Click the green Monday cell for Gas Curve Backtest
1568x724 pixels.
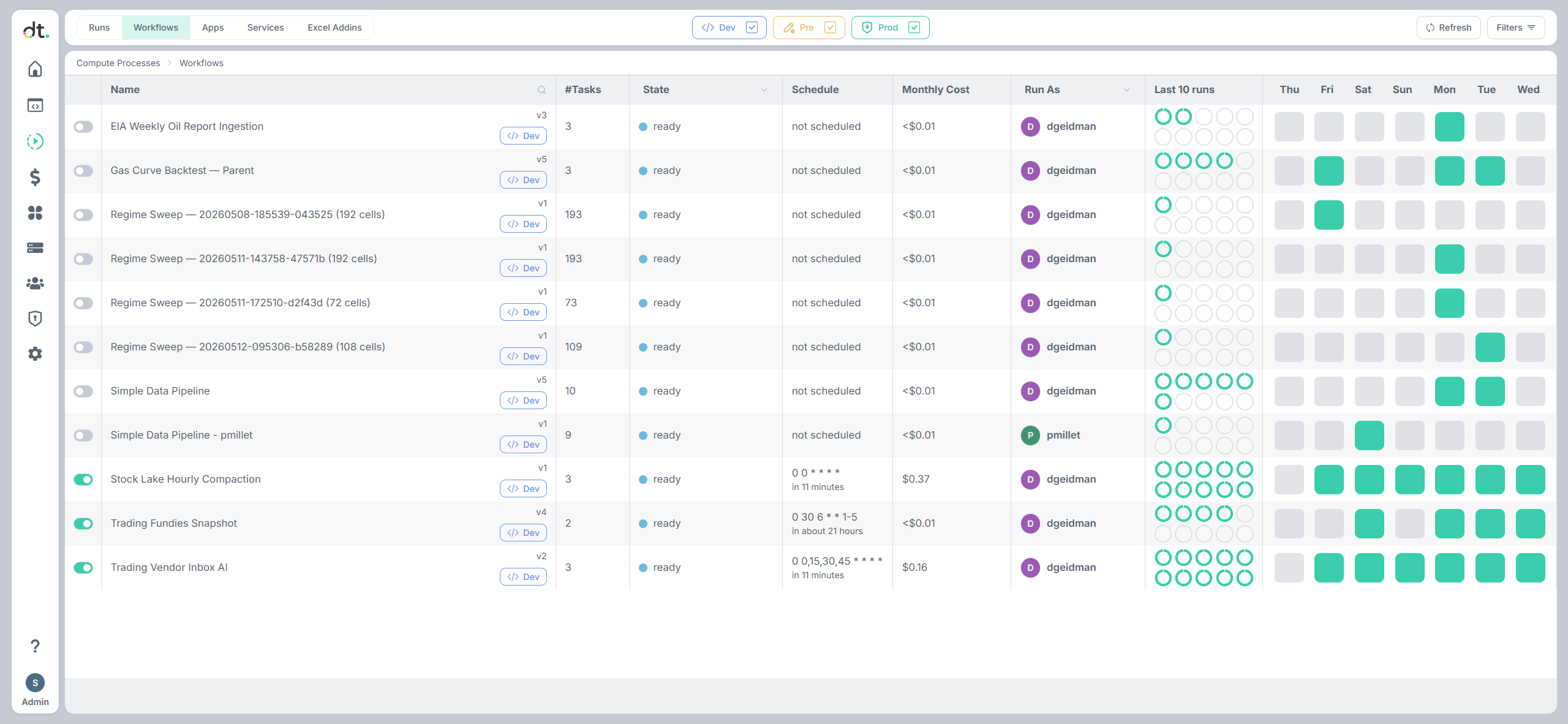[1449, 171]
